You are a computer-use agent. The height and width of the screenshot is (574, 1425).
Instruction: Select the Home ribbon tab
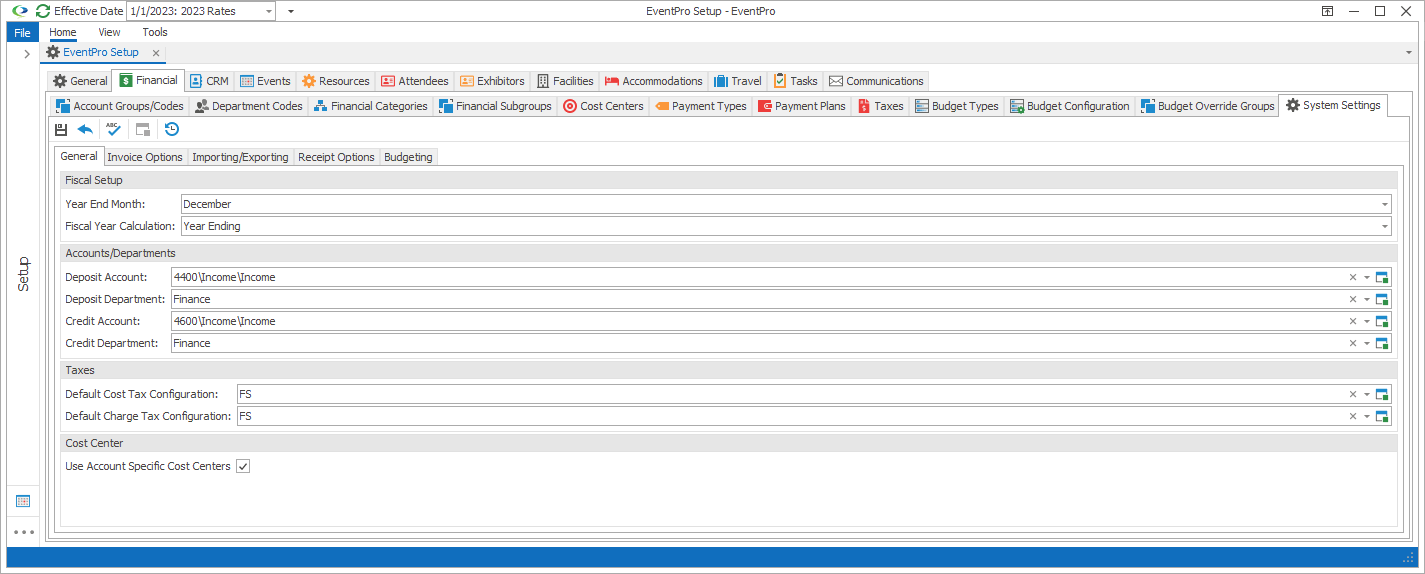[x=63, y=32]
